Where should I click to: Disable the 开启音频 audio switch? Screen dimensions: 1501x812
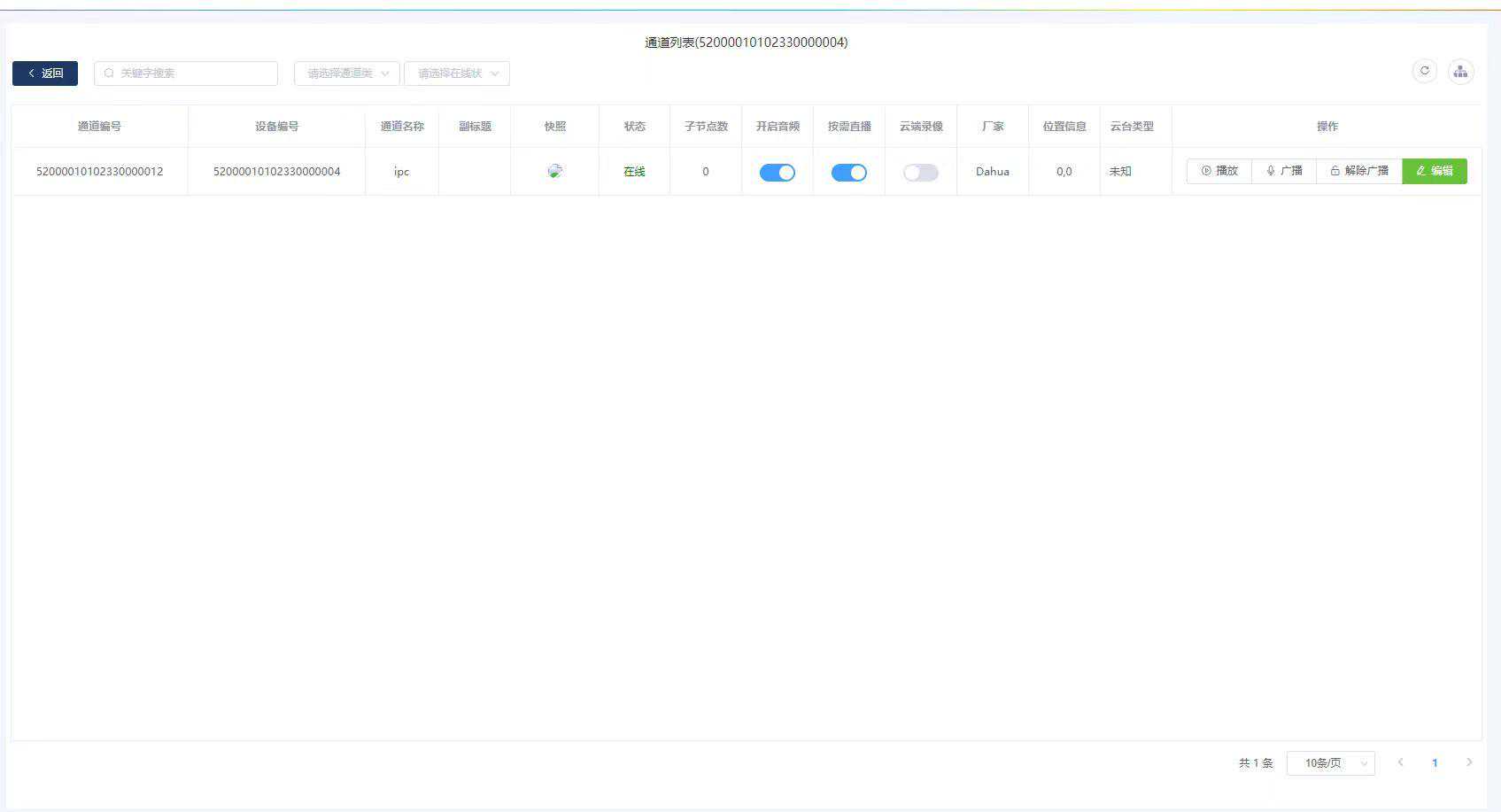777,173
